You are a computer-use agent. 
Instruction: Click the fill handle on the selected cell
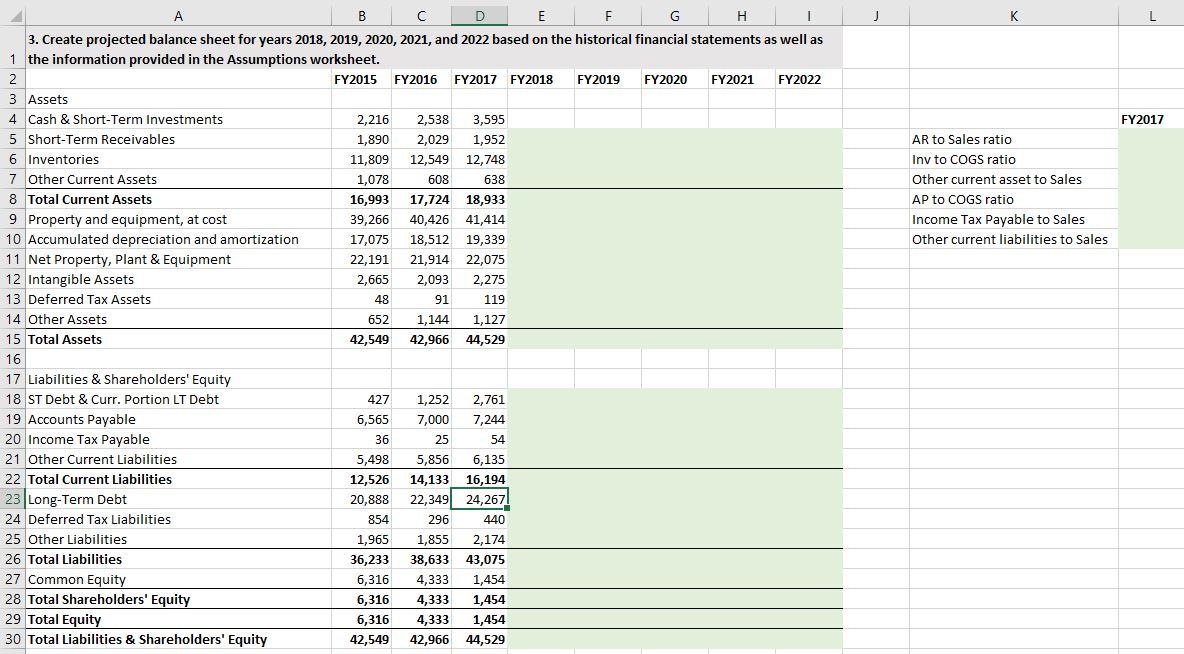tap(506, 509)
